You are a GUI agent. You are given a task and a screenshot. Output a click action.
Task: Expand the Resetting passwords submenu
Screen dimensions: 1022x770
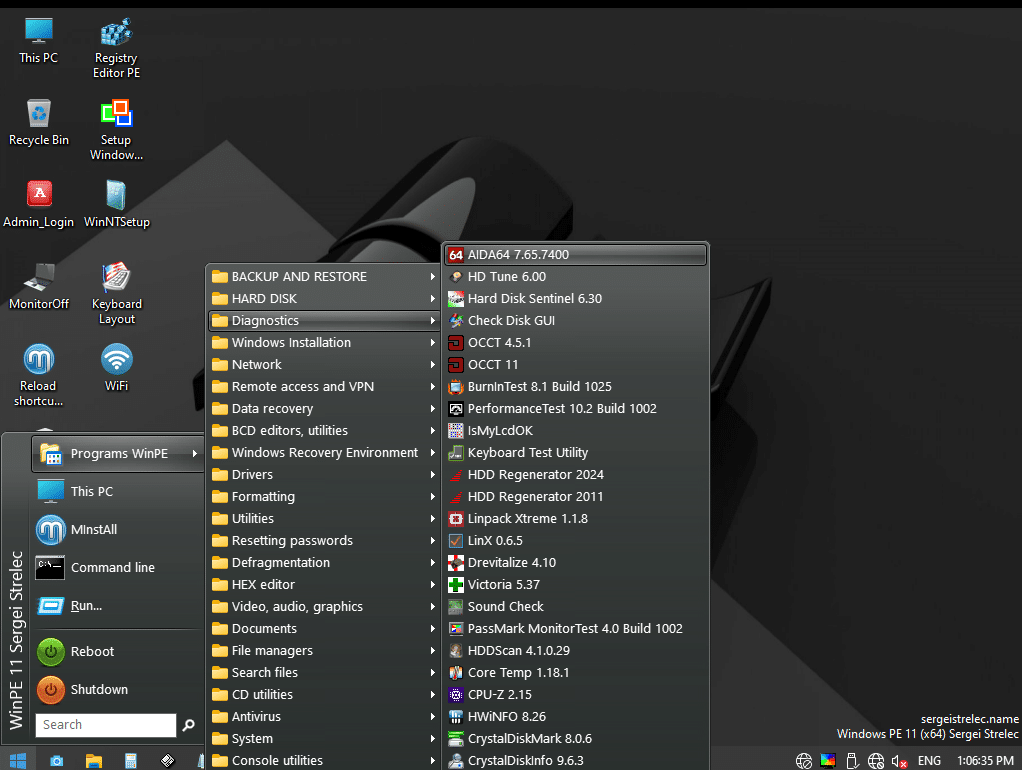point(323,540)
